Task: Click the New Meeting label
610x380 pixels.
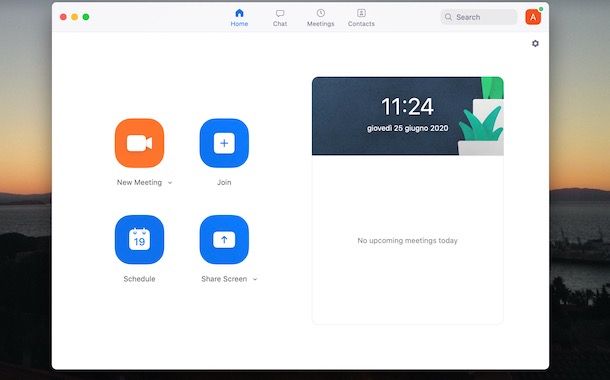Action: (x=139, y=182)
